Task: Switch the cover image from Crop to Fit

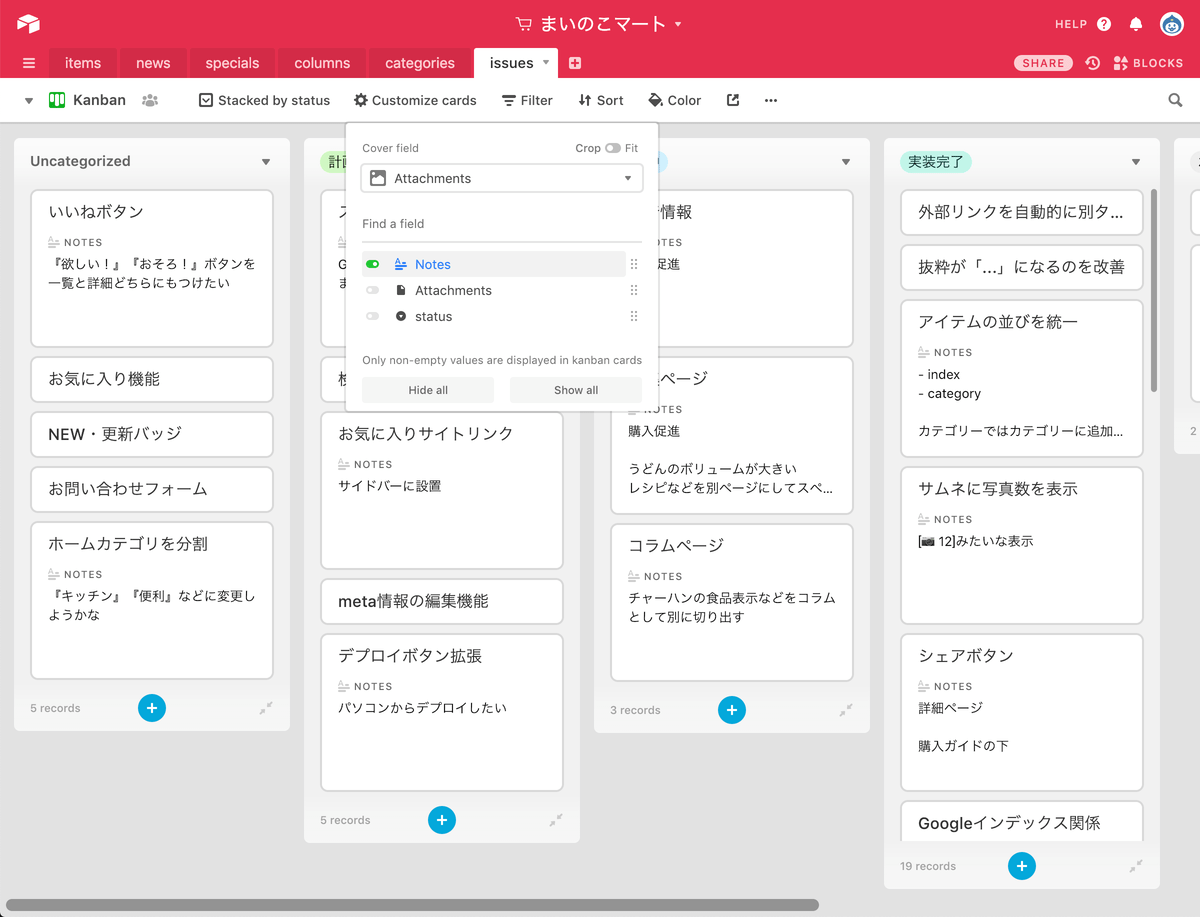Action: (611, 147)
